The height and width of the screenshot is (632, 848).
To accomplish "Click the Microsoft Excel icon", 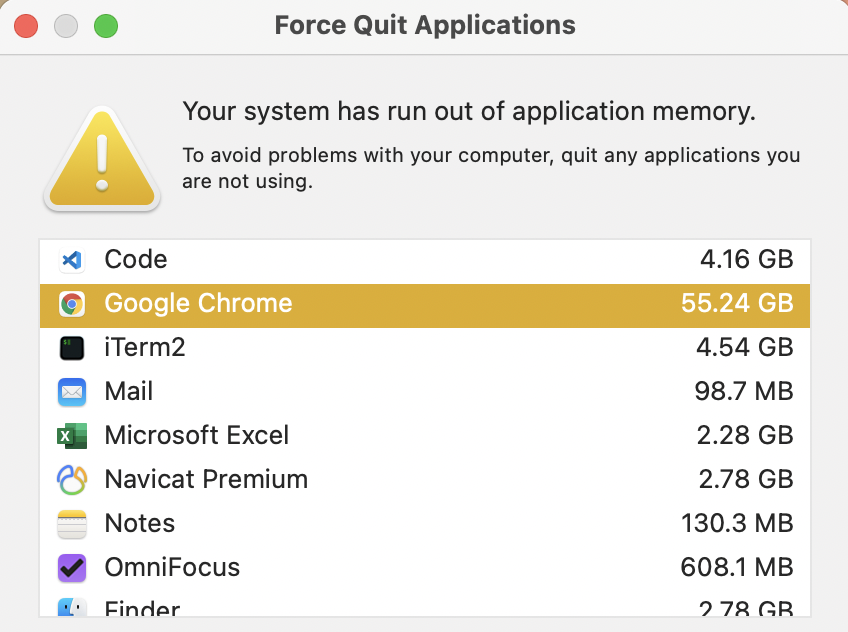I will pos(72,436).
